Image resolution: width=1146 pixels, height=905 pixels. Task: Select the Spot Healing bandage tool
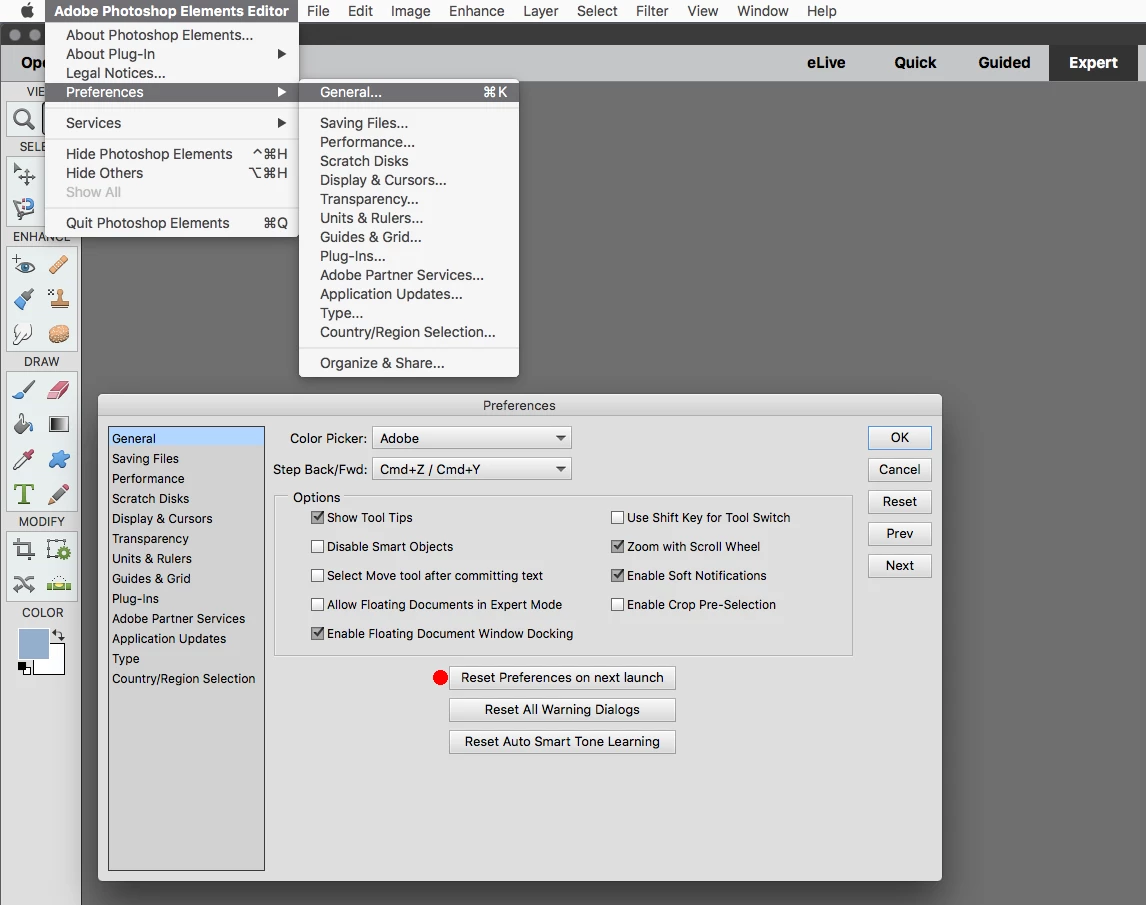tap(58, 265)
